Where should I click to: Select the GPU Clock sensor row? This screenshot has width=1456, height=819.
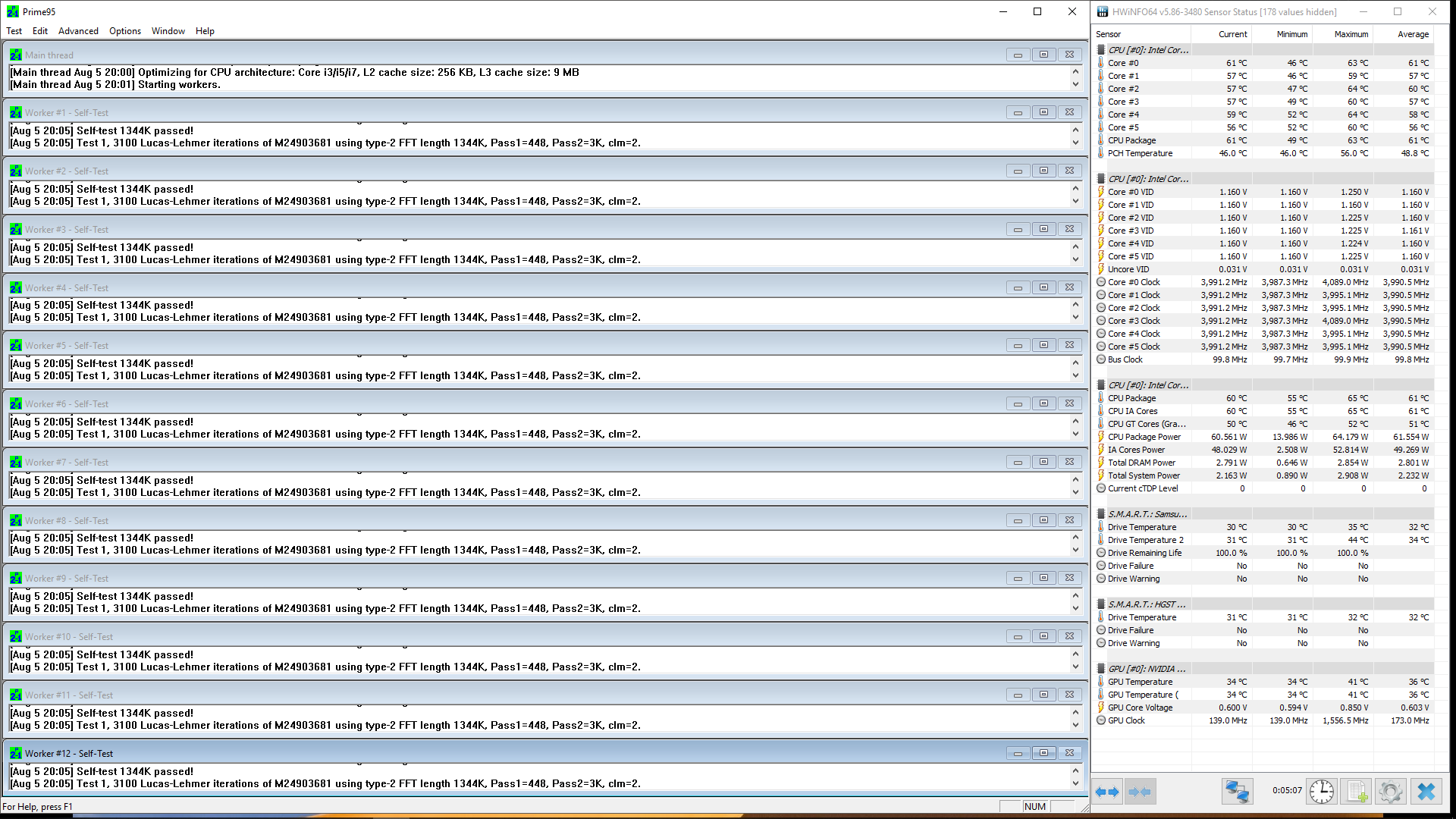[1264, 720]
